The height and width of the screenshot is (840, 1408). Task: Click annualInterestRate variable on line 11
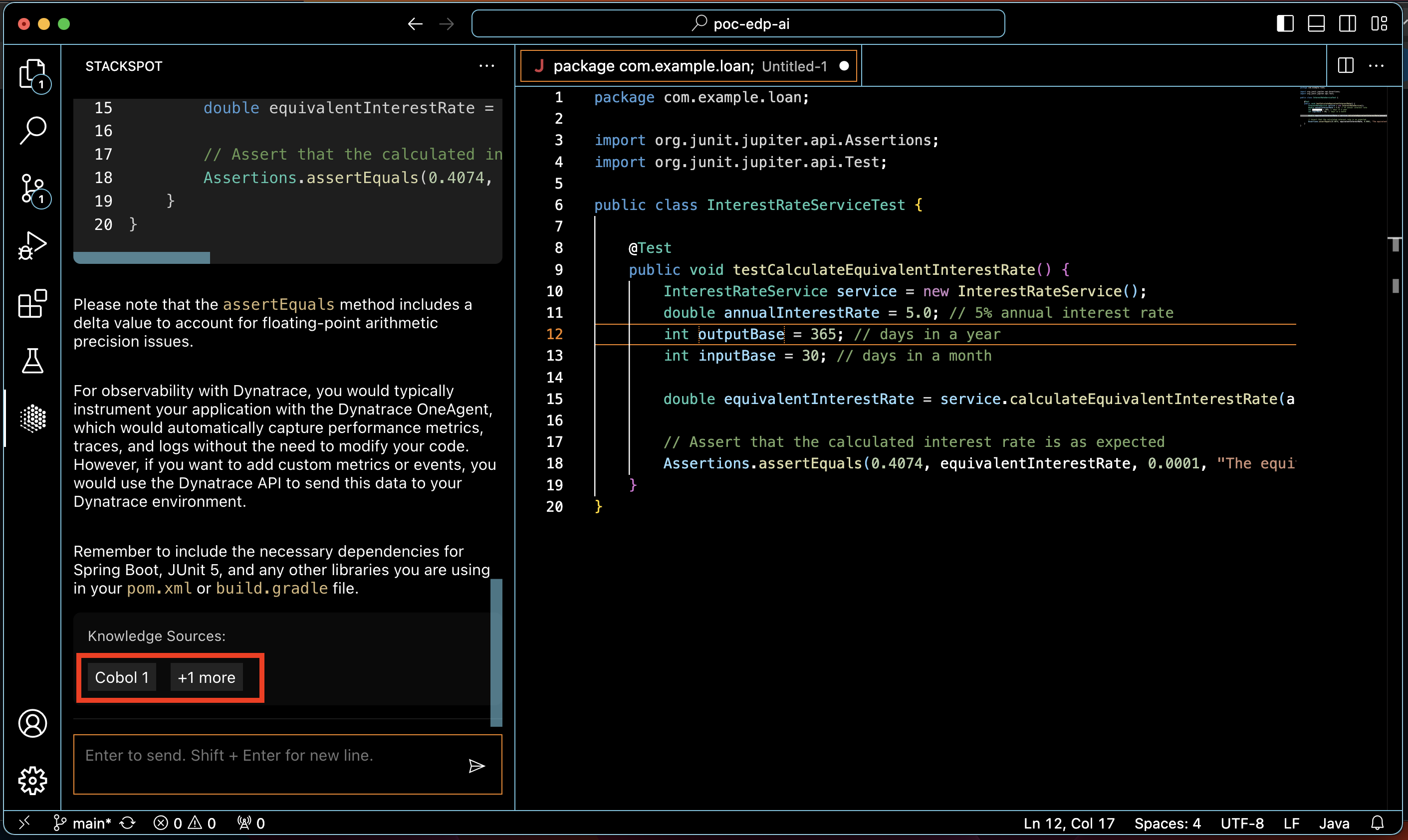tap(802, 312)
